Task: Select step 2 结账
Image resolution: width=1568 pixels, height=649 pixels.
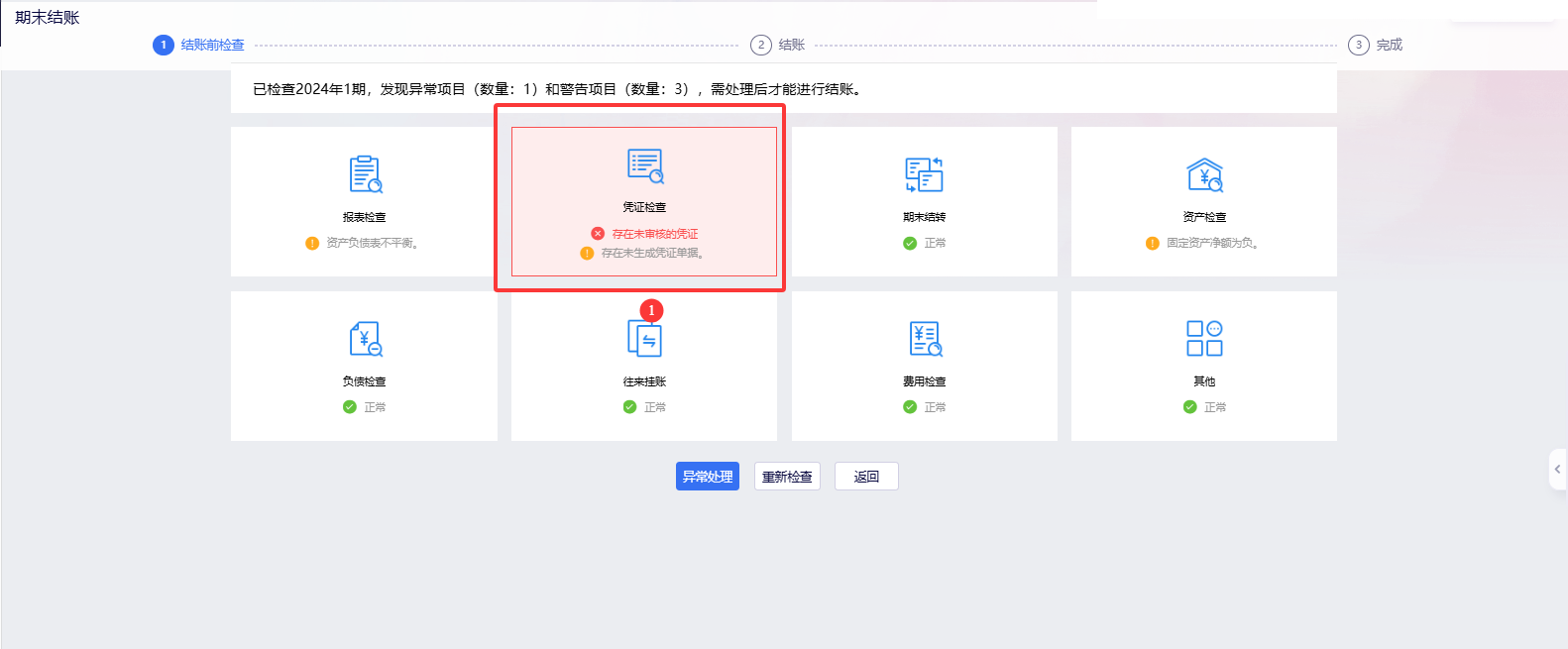Action: pyautogui.click(x=778, y=45)
